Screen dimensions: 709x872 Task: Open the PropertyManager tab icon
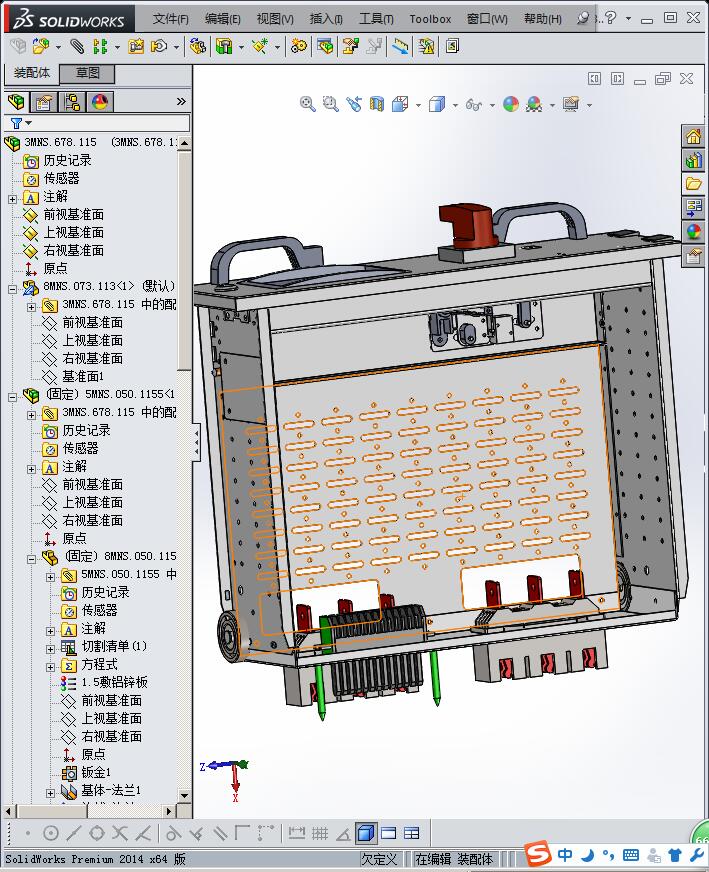point(43,102)
